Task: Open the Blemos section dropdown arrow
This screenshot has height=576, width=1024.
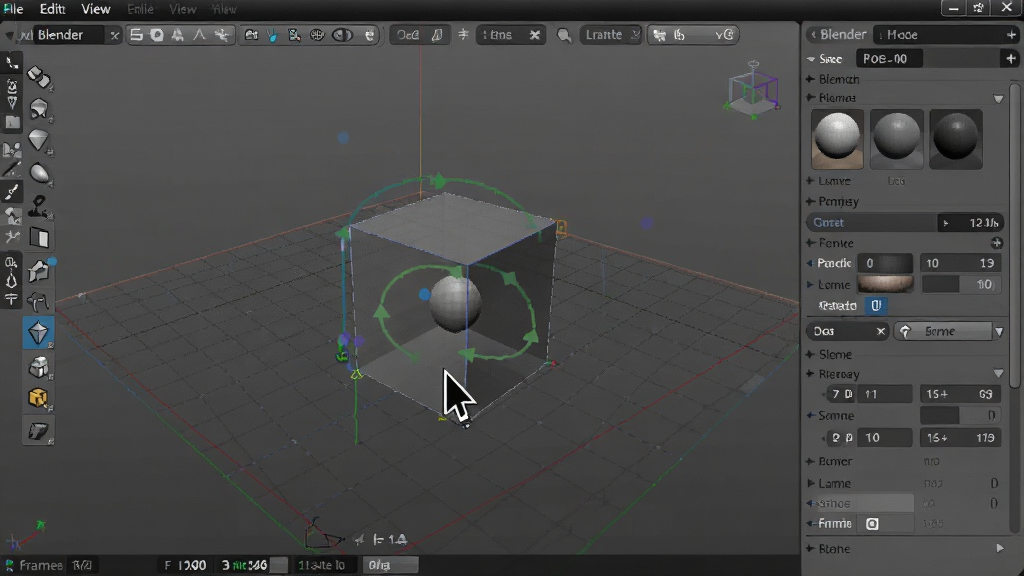Action: click(999, 99)
